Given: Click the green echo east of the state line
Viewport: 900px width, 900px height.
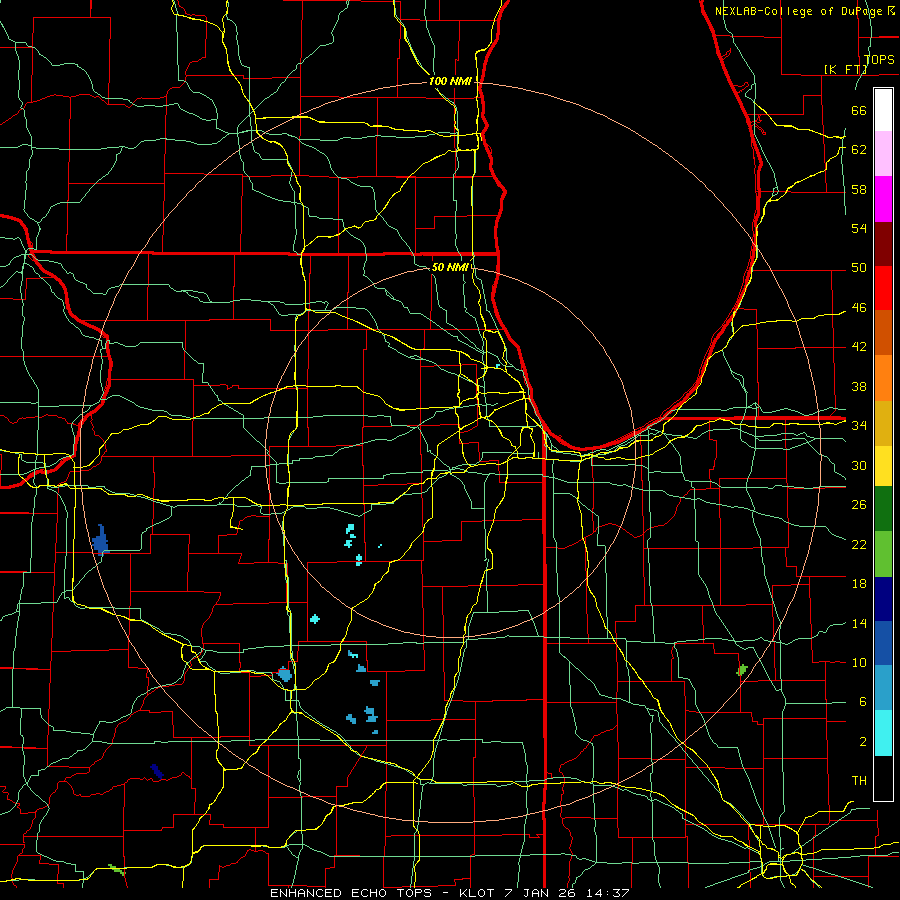Looking at the screenshot, I should (x=742, y=669).
